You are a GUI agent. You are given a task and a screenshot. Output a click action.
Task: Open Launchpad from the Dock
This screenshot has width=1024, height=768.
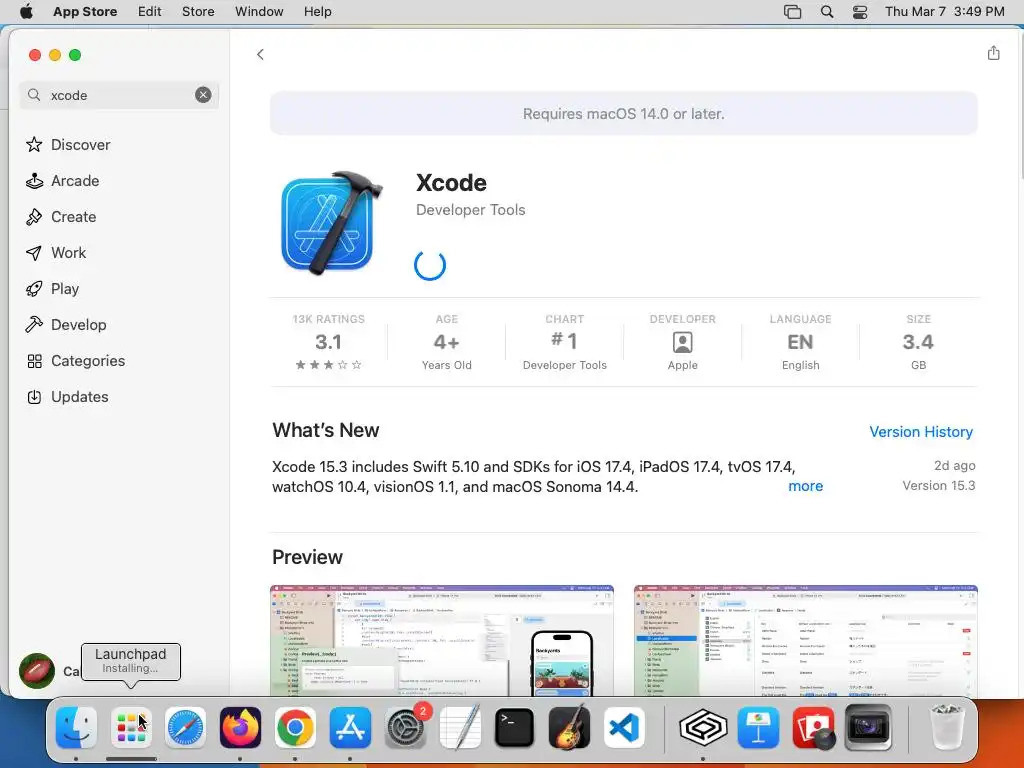131,728
